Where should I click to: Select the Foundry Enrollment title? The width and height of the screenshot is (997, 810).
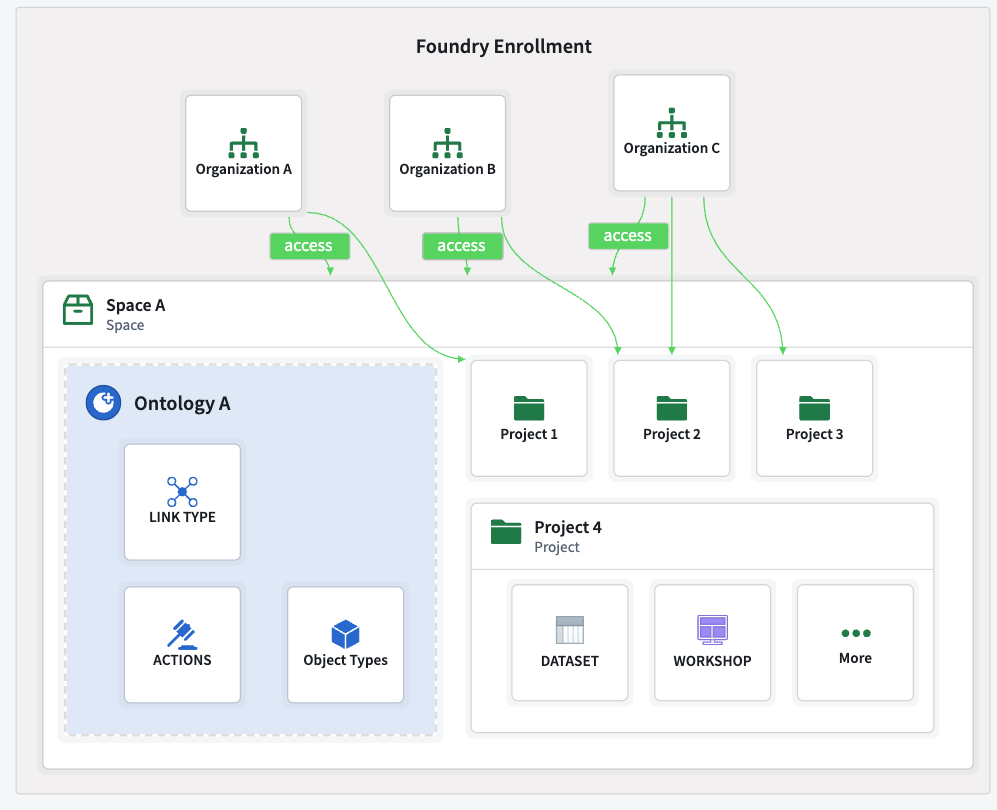[503, 46]
